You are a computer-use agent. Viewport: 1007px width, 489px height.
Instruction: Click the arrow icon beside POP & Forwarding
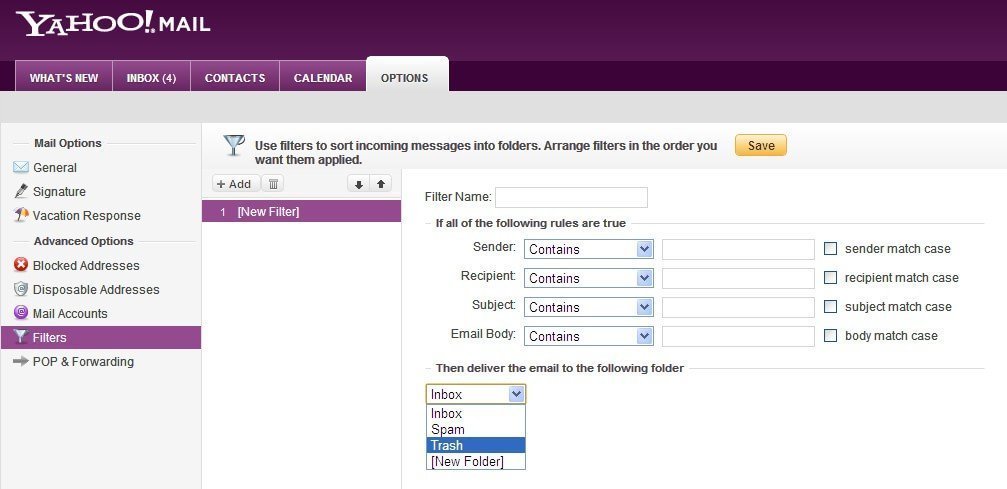tap(21, 361)
